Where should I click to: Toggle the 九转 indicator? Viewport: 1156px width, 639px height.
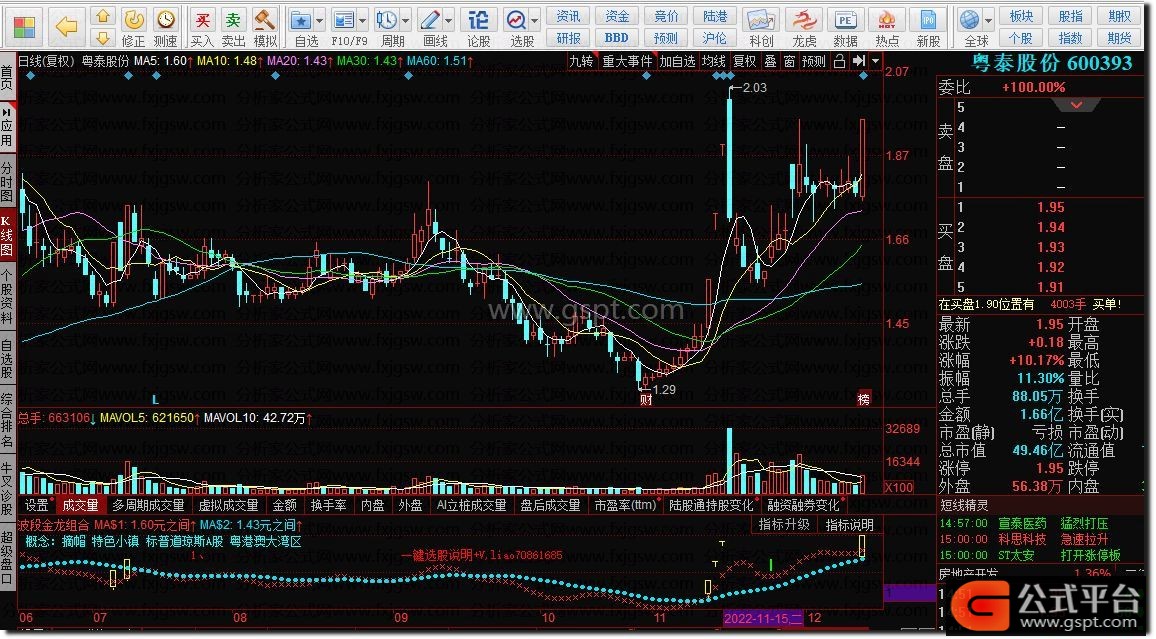581,62
